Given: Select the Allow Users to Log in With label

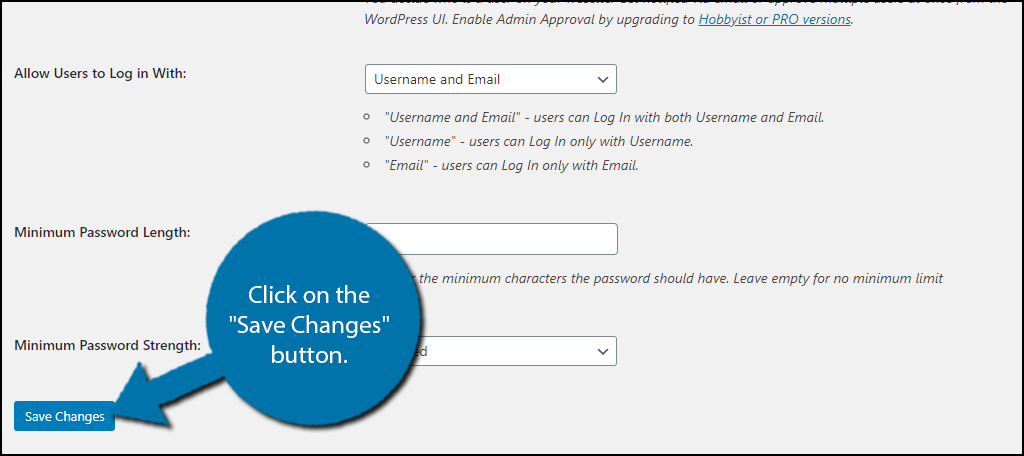Looking at the screenshot, I should click(100, 73).
